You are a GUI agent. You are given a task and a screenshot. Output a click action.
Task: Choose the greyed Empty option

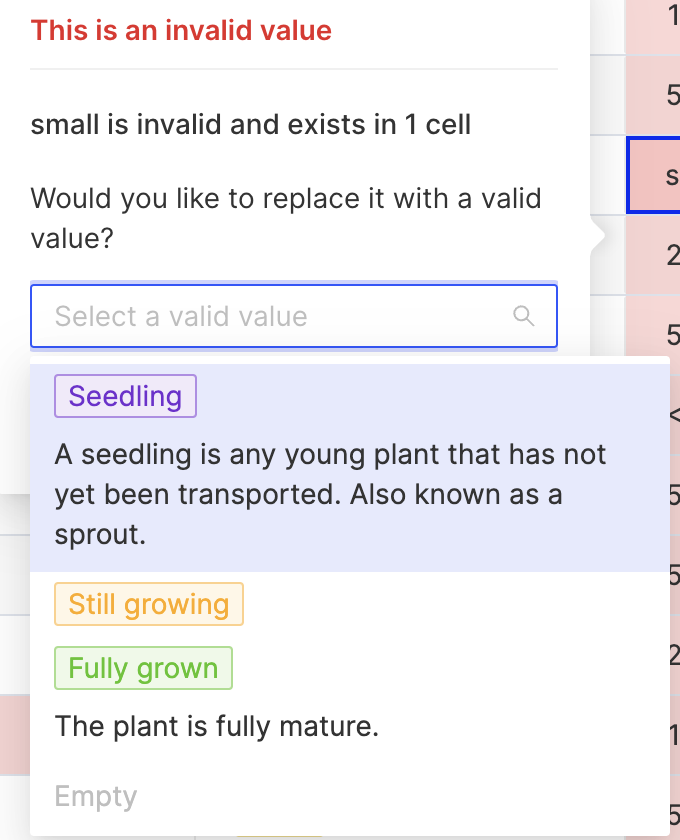coord(96,796)
